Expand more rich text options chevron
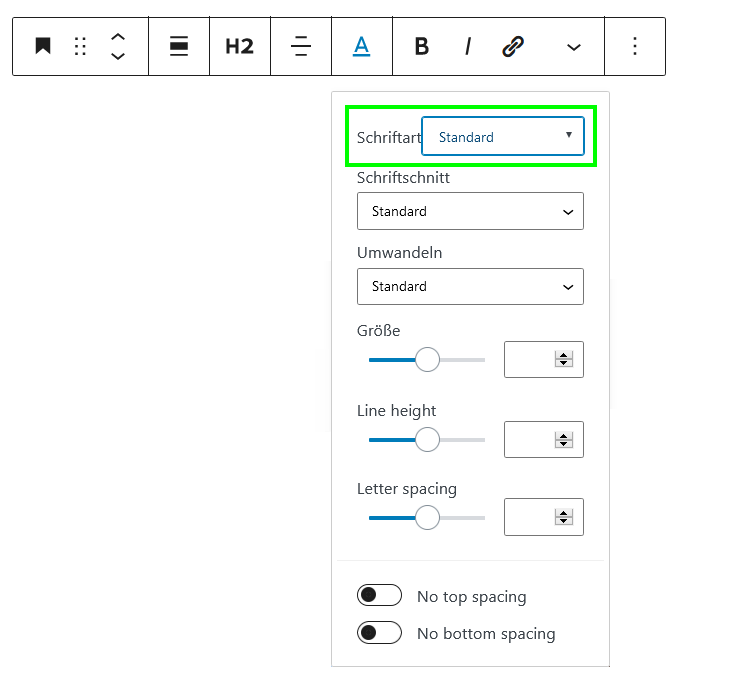Screen dimensions: 746x673 pyautogui.click(x=574, y=47)
